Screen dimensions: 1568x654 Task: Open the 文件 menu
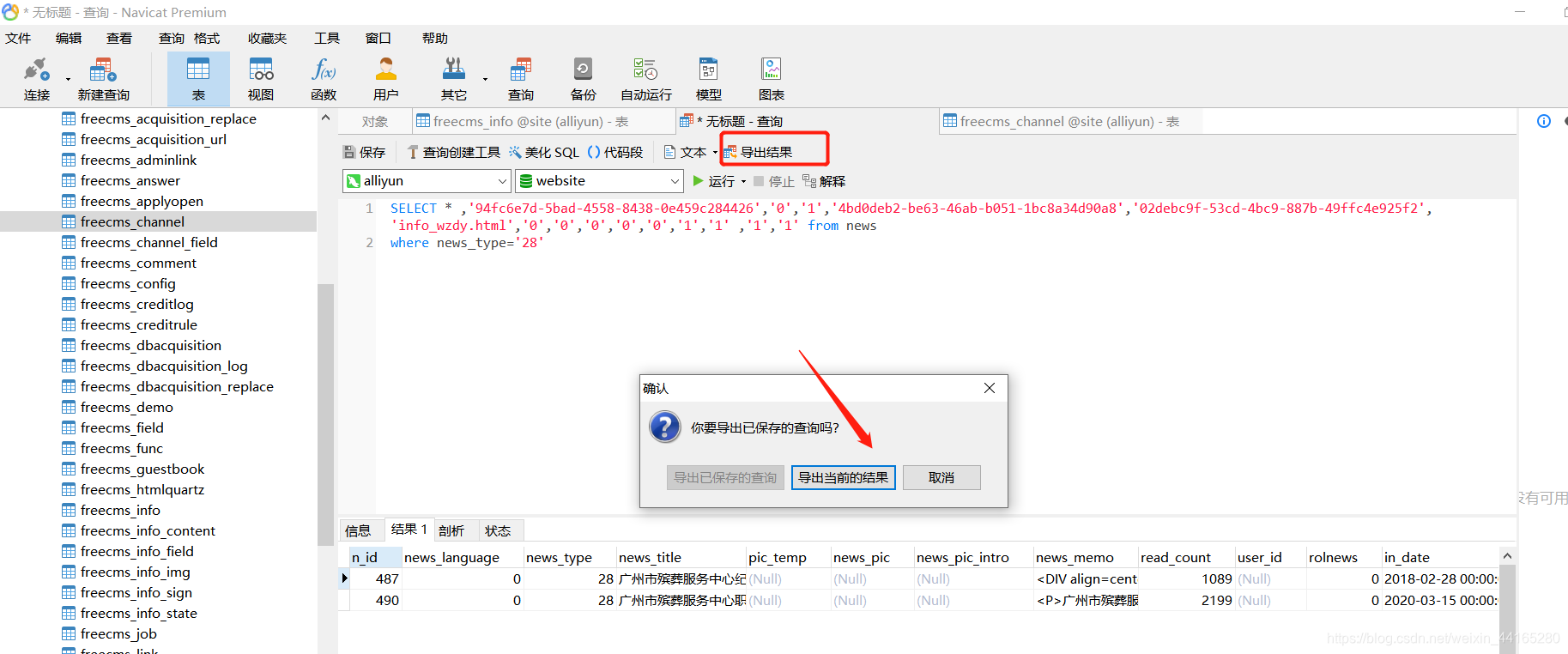click(x=18, y=39)
